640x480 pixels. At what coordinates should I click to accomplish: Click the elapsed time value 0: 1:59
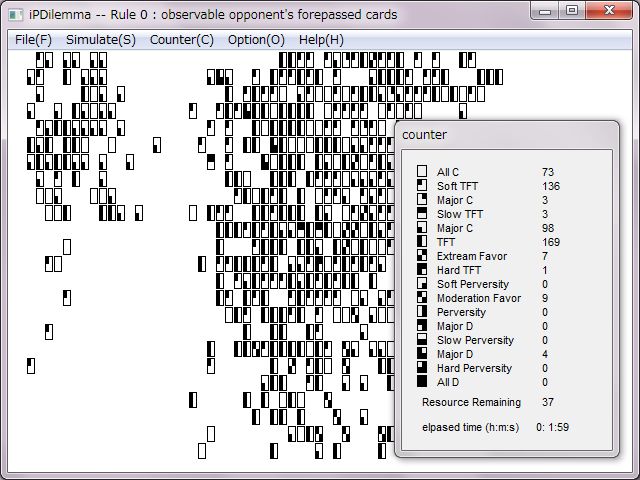coord(552,427)
